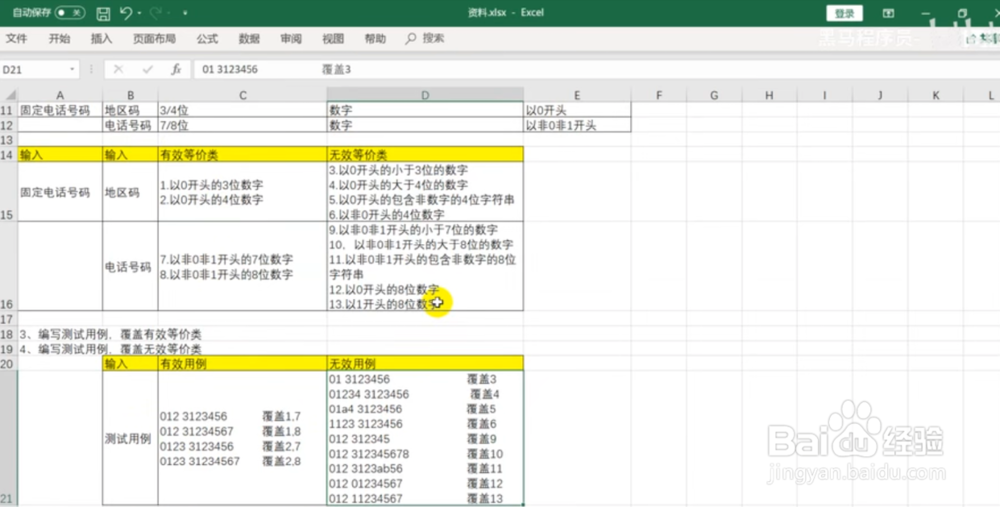Viewport: 1000px width, 507px height.
Task: Click cell C11 3/4位
Action: (x=242, y=110)
